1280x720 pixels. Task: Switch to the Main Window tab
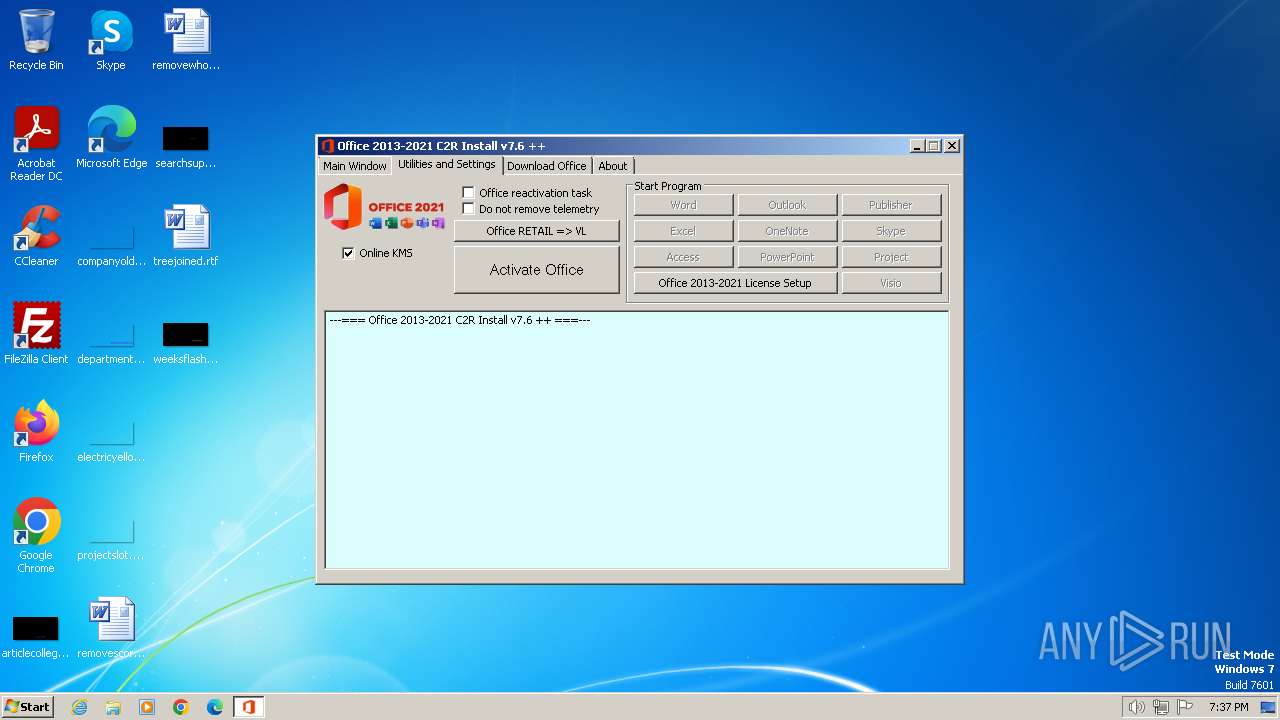point(354,166)
